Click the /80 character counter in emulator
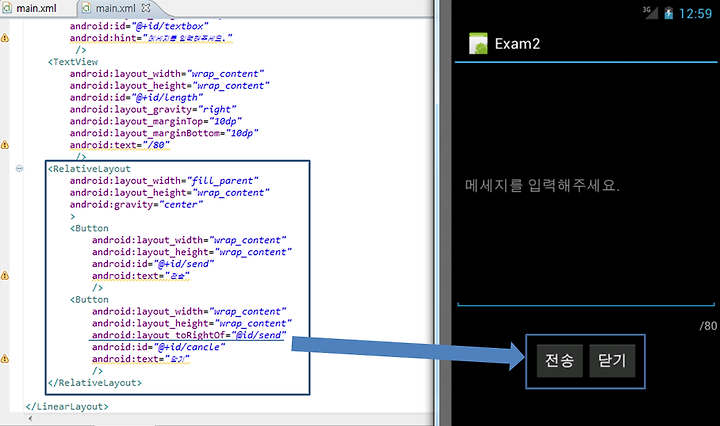 tap(708, 325)
